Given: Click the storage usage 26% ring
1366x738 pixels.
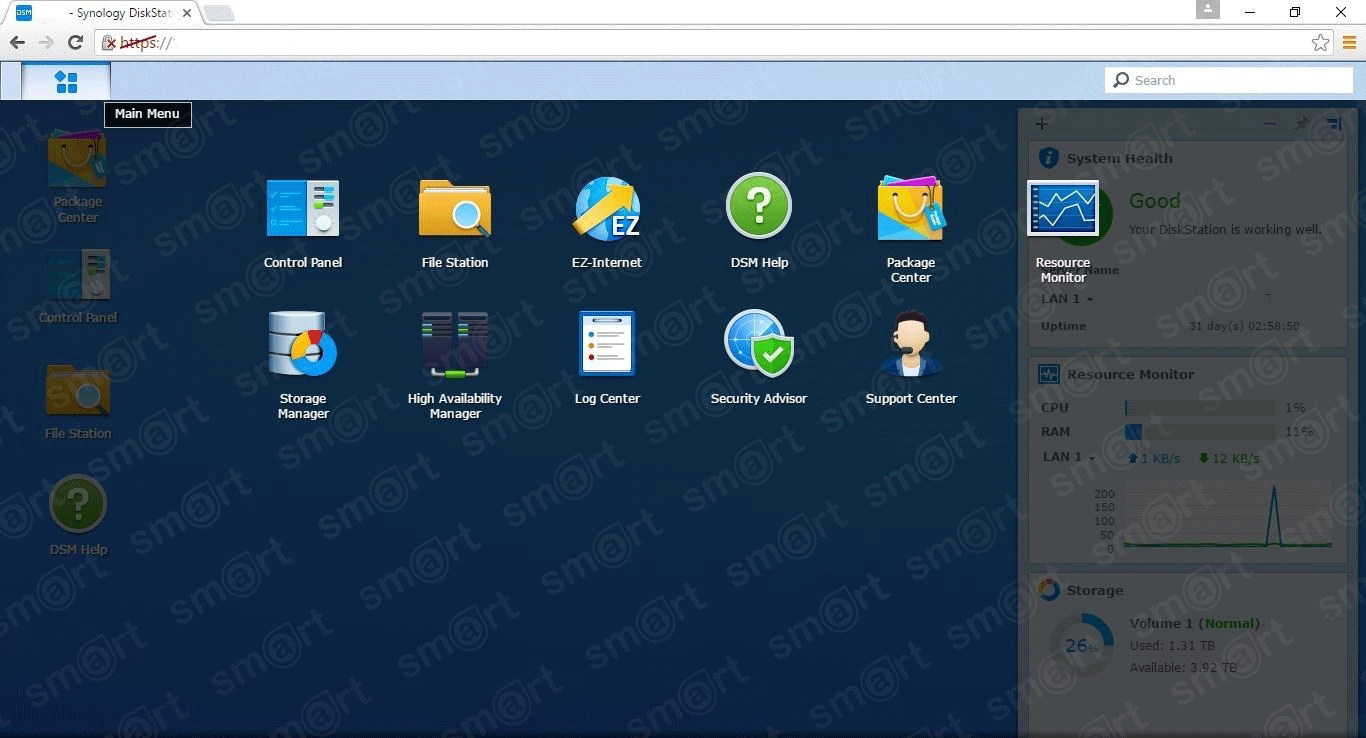Looking at the screenshot, I should coord(1082,645).
